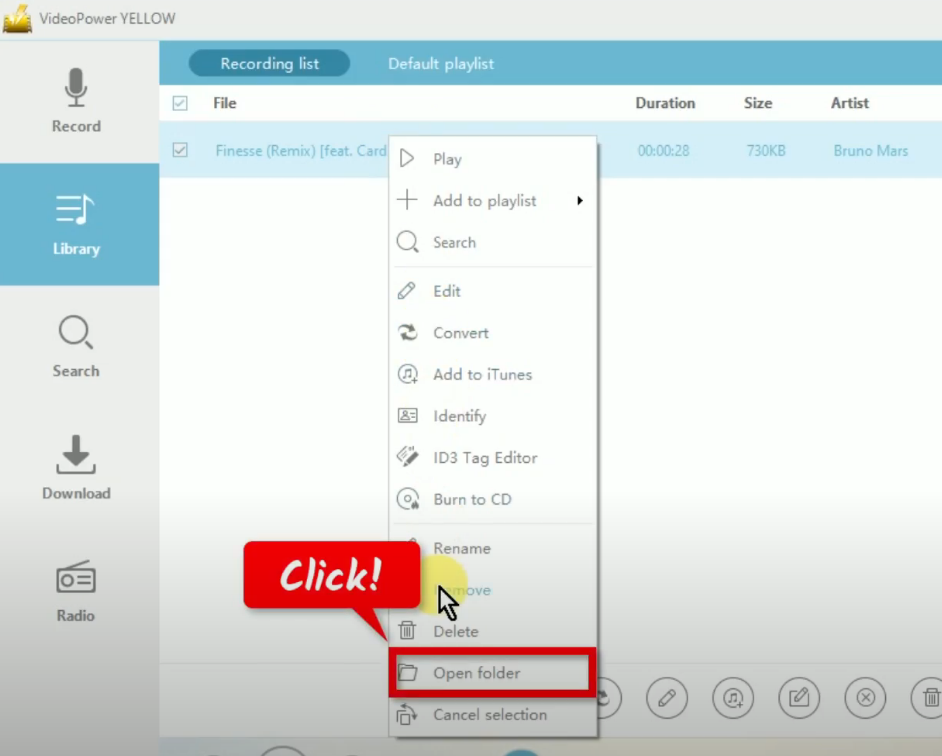Uncheck the Finesse (Remix) track checkbox
942x756 pixels.
[x=180, y=150]
